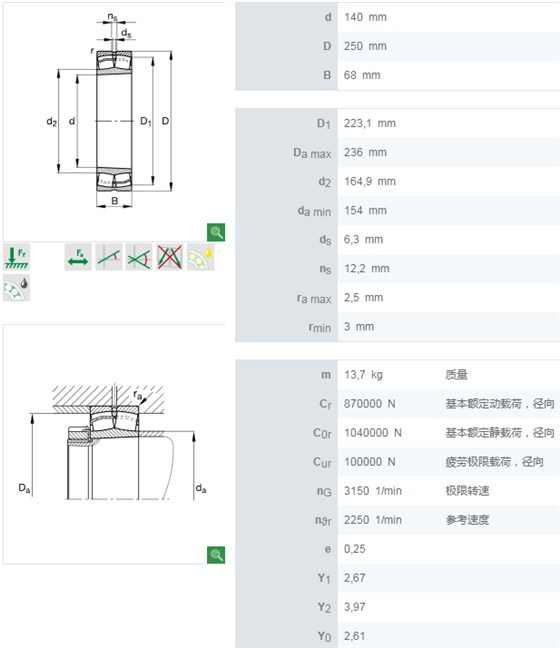Select the Y2 value 3,97
This screenshot has width=560, height=648.
355,607
